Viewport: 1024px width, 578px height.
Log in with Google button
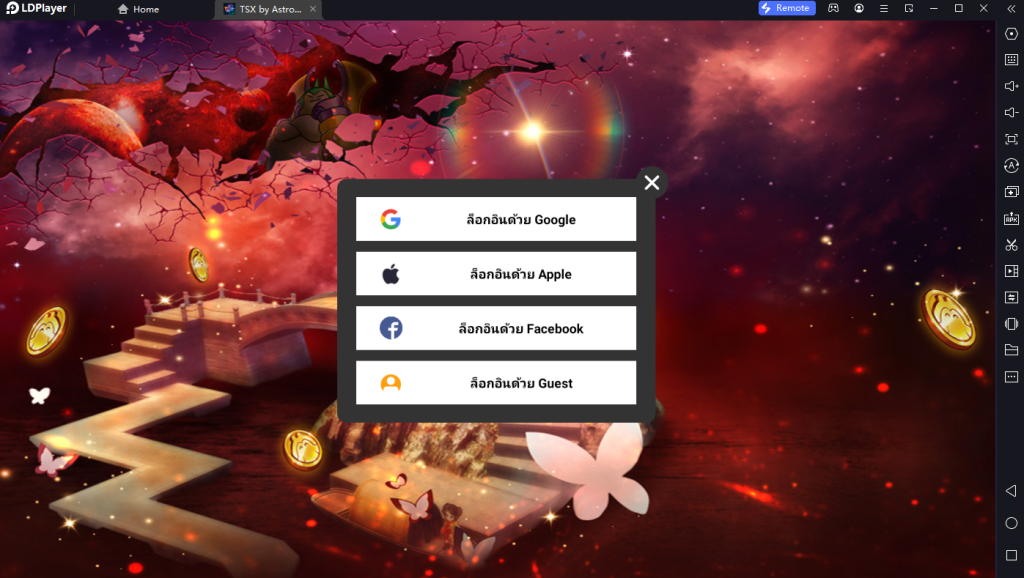(x=496, y=219)
